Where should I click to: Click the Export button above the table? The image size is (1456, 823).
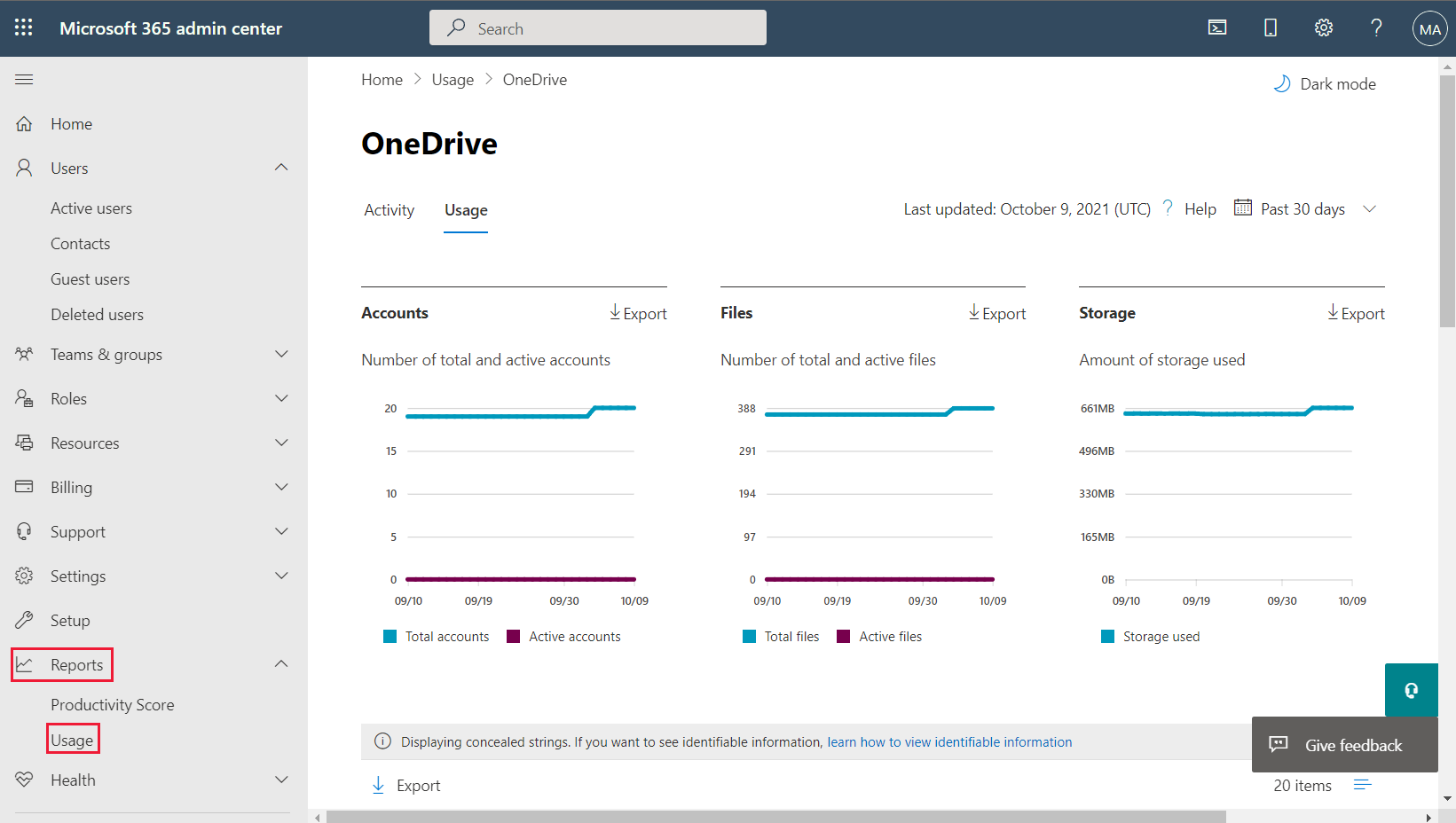pyautogui.click(x=405, y=786)
